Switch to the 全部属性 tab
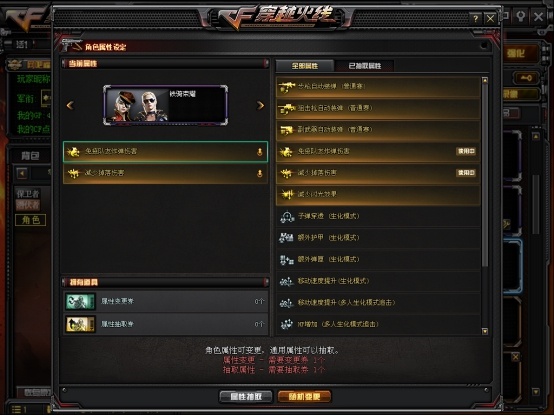 pos(305,66)
